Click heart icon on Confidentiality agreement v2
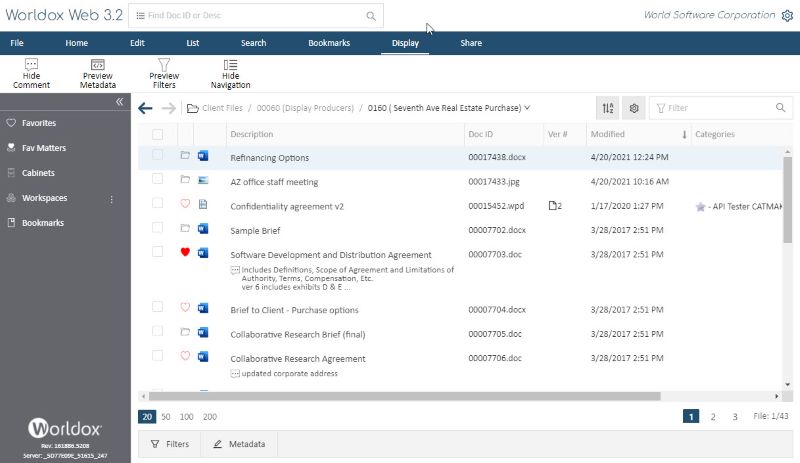Image resolution: width=800 pixels, height=463 pixels. click(x=185, y=203)
